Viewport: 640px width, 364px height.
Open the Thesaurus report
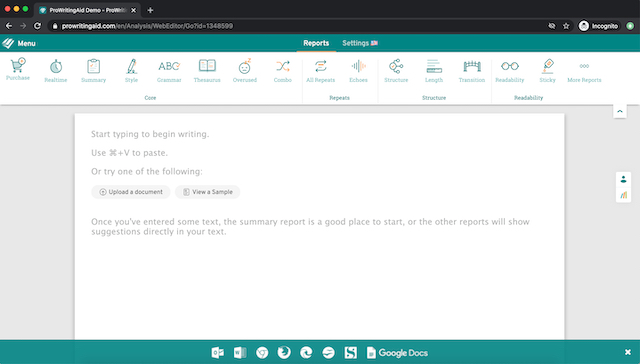[x=207, y=71]
